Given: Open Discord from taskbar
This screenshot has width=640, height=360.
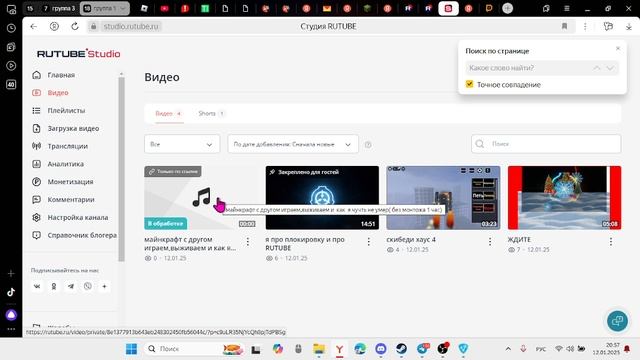Looking at the screenshot, I should (x=381, y=349).
